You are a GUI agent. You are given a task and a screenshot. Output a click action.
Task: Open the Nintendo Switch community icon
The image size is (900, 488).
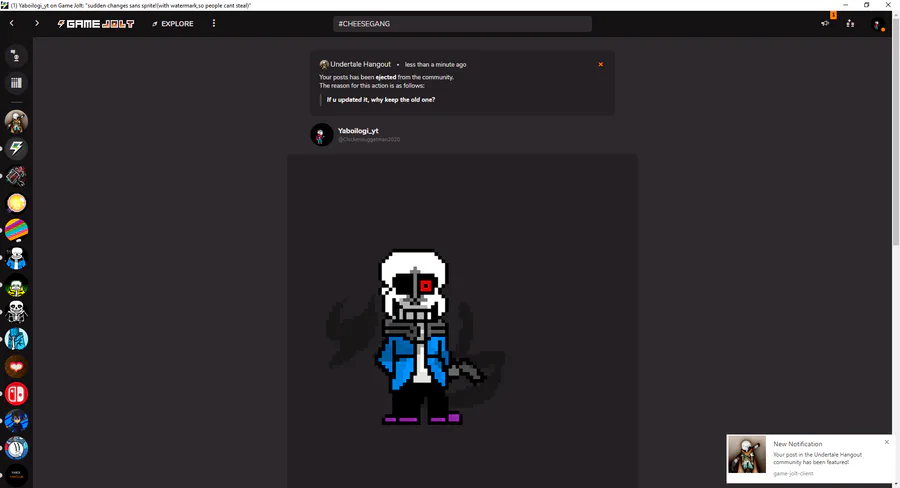pos(16,394)
